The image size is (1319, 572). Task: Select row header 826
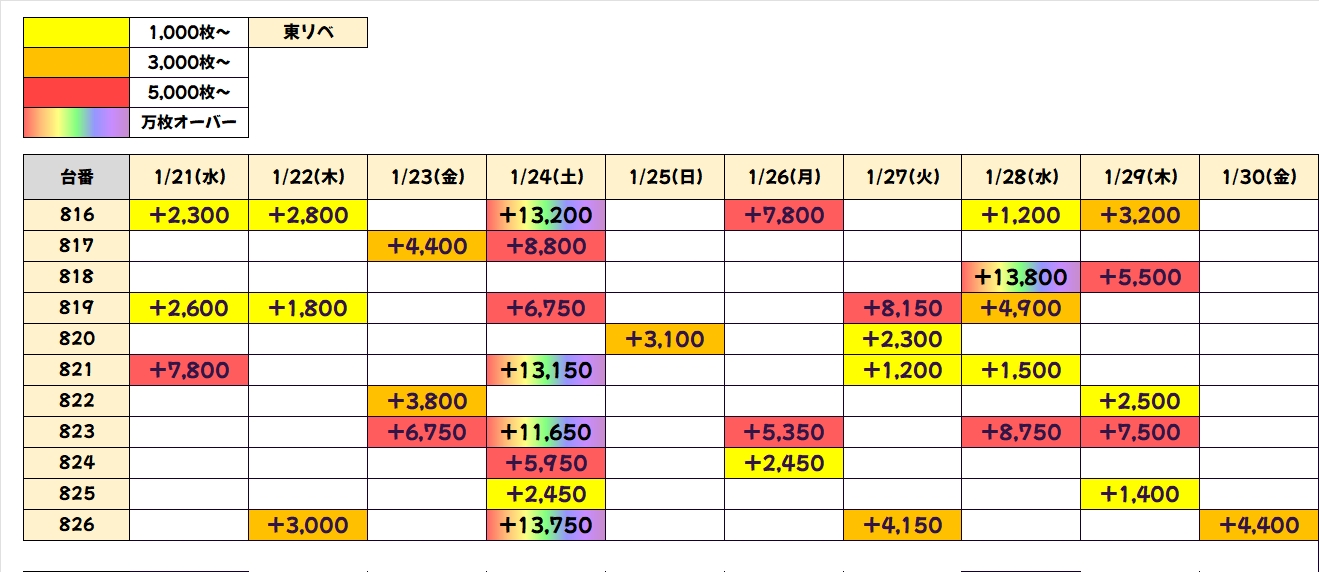pos(76,525)
